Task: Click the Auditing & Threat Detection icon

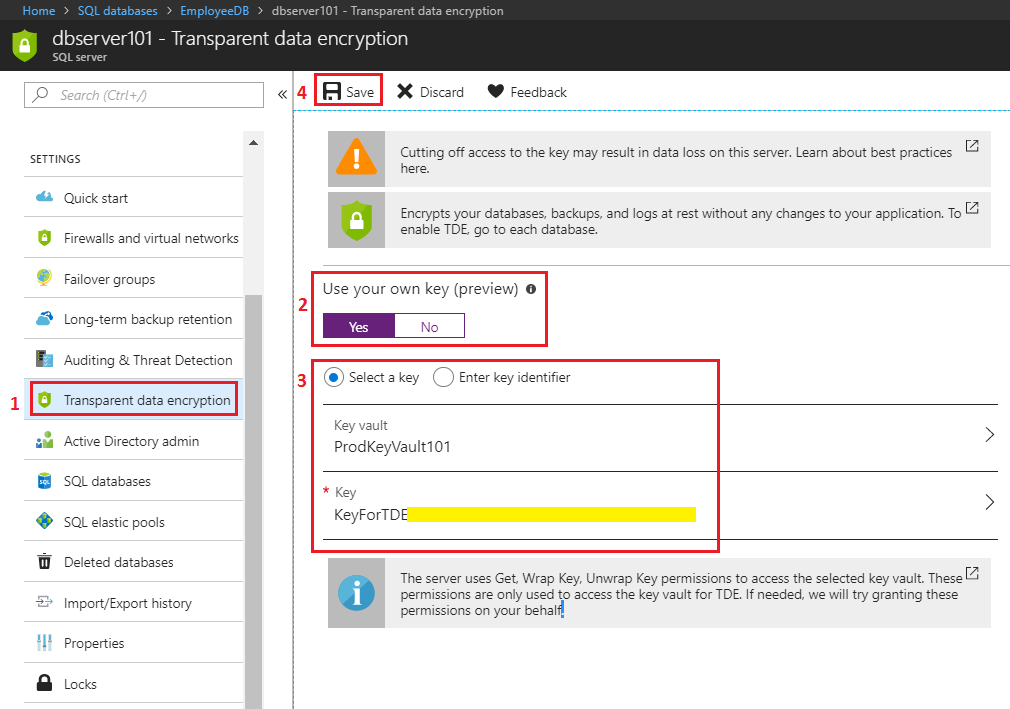Action: point(44,359)
